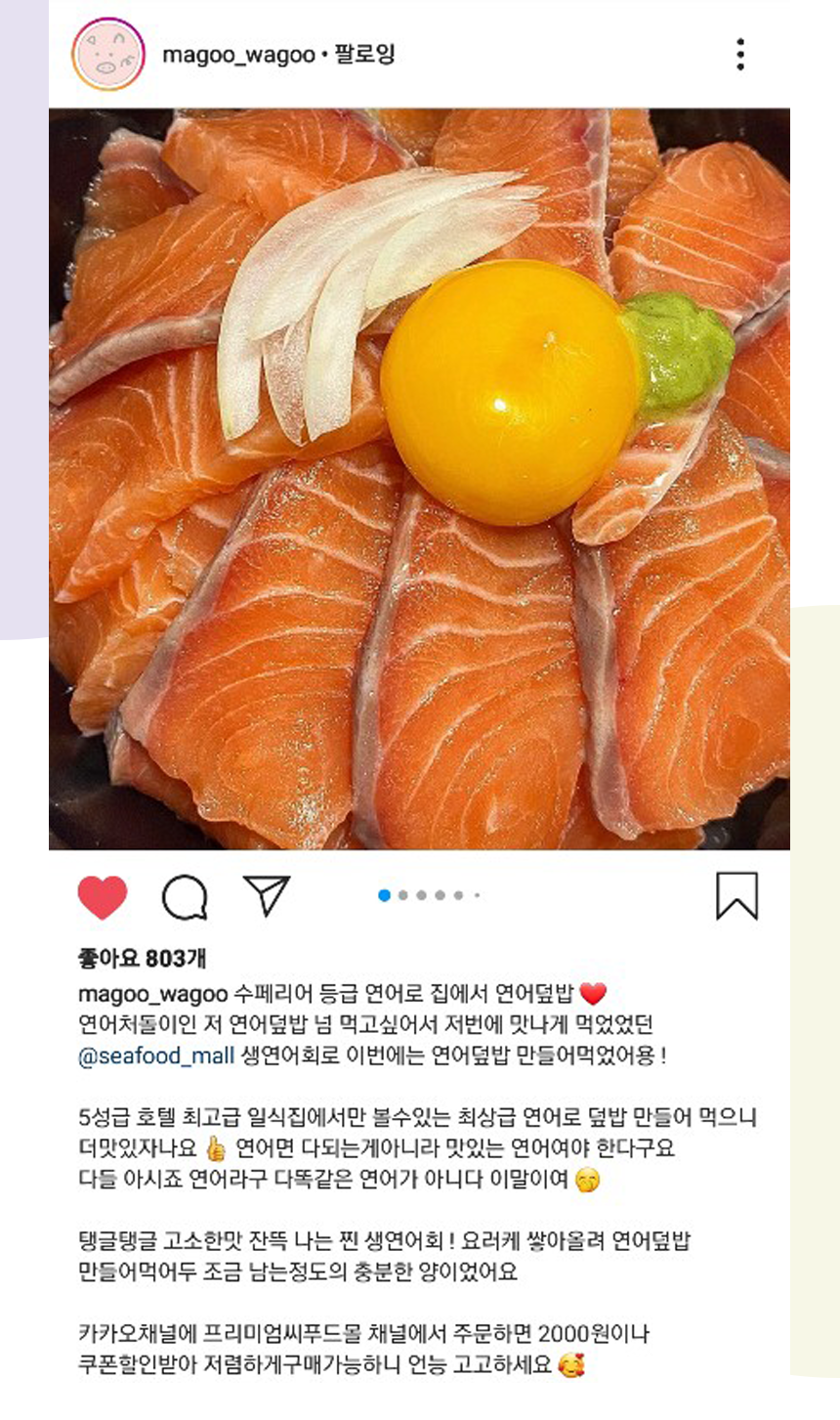
Task: Tap the salmon bowl photo
Action: click(419, 479)
